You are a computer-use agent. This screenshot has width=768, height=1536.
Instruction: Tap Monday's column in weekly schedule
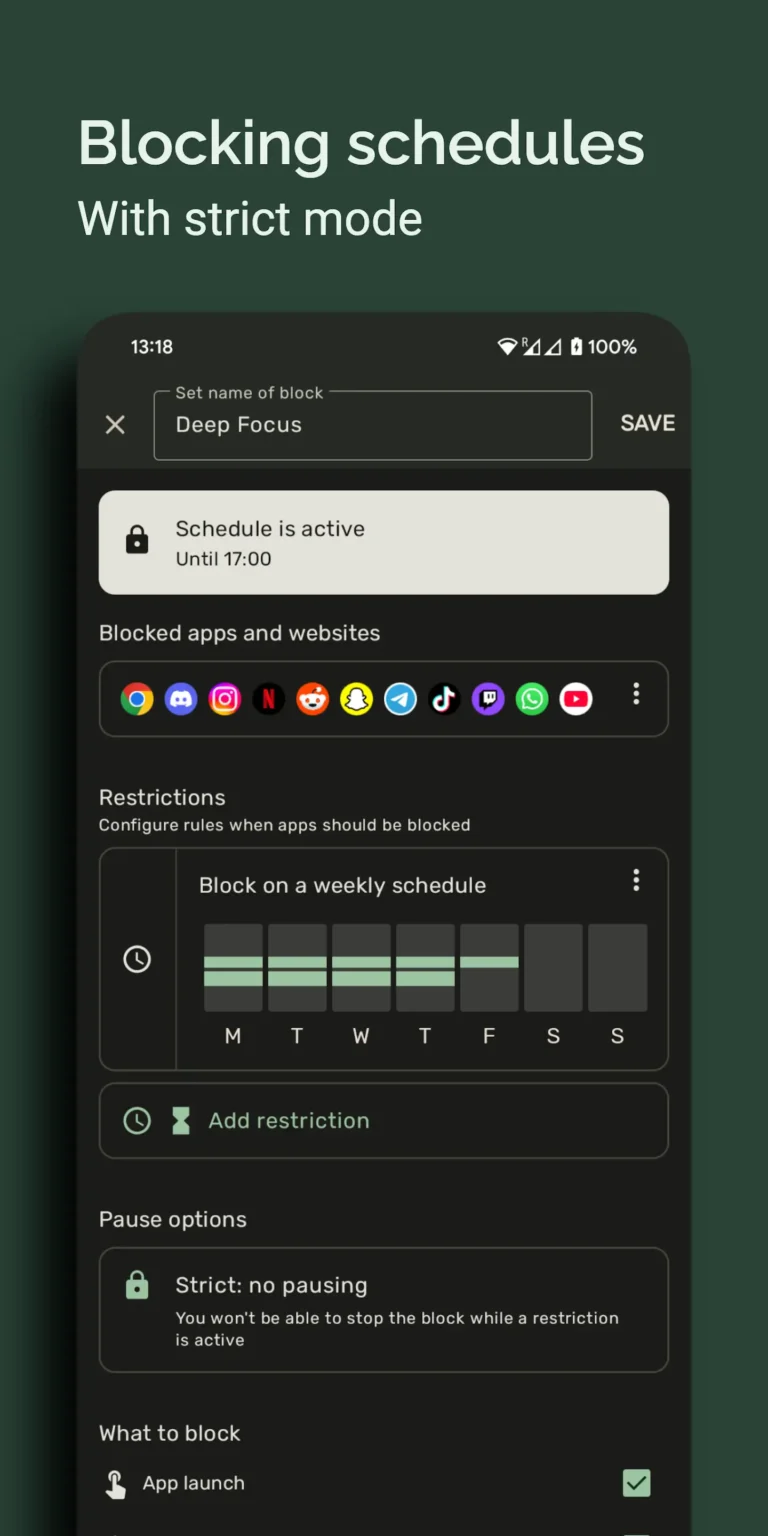(233, 968)
